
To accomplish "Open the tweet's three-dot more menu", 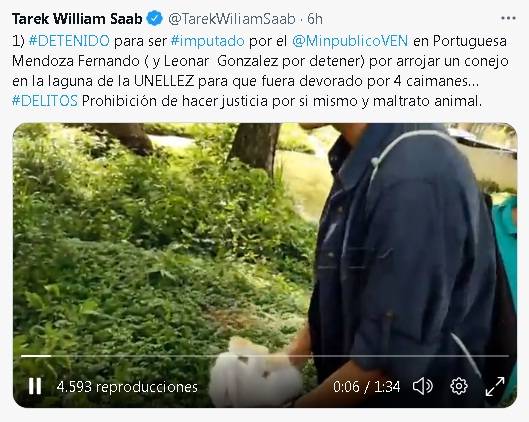I will coord(508,18).
